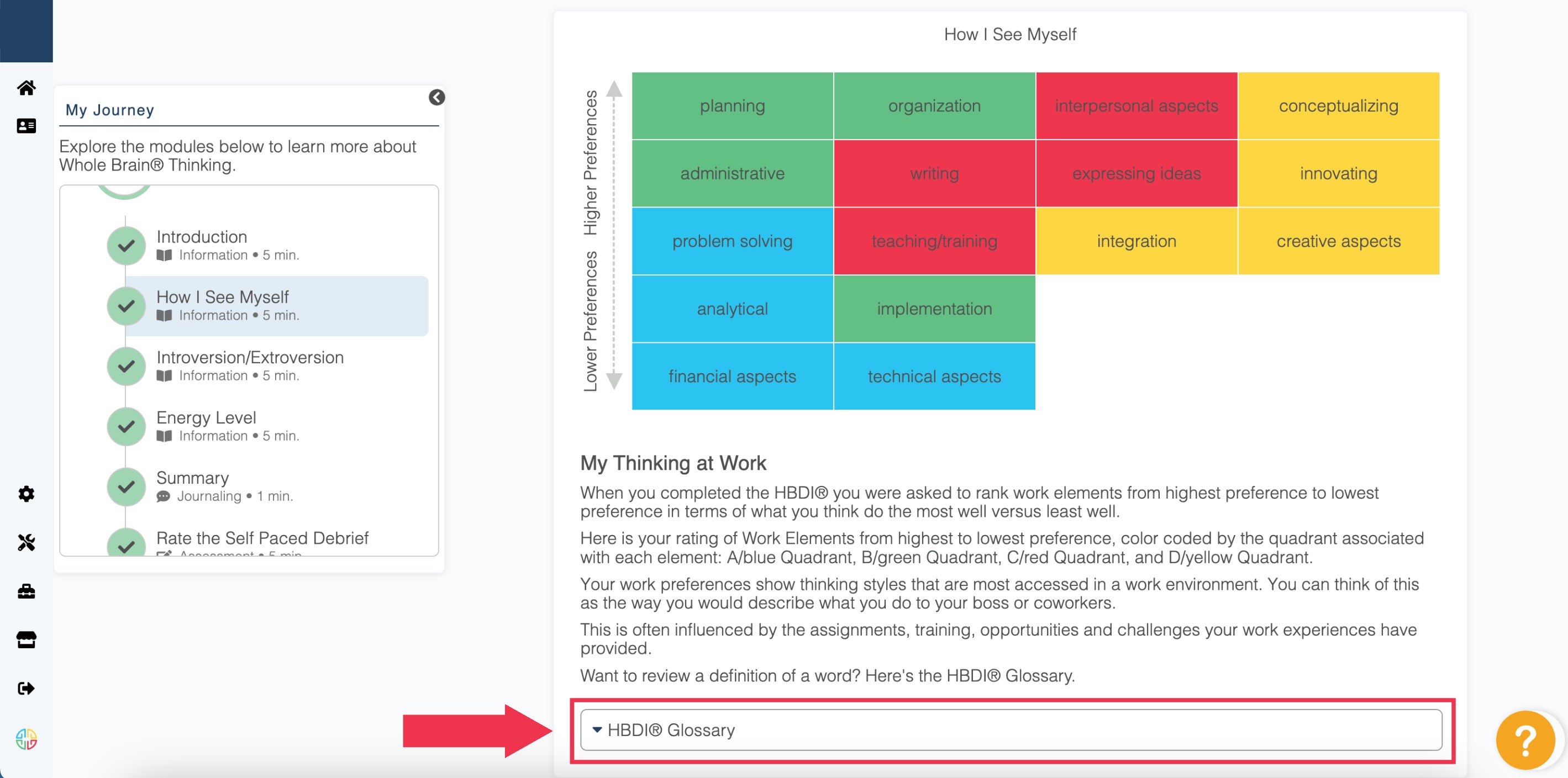The width and height of the screenshot is (1568, 778).
Task: Open the How I See Myself module
Action: pos(222,297)
